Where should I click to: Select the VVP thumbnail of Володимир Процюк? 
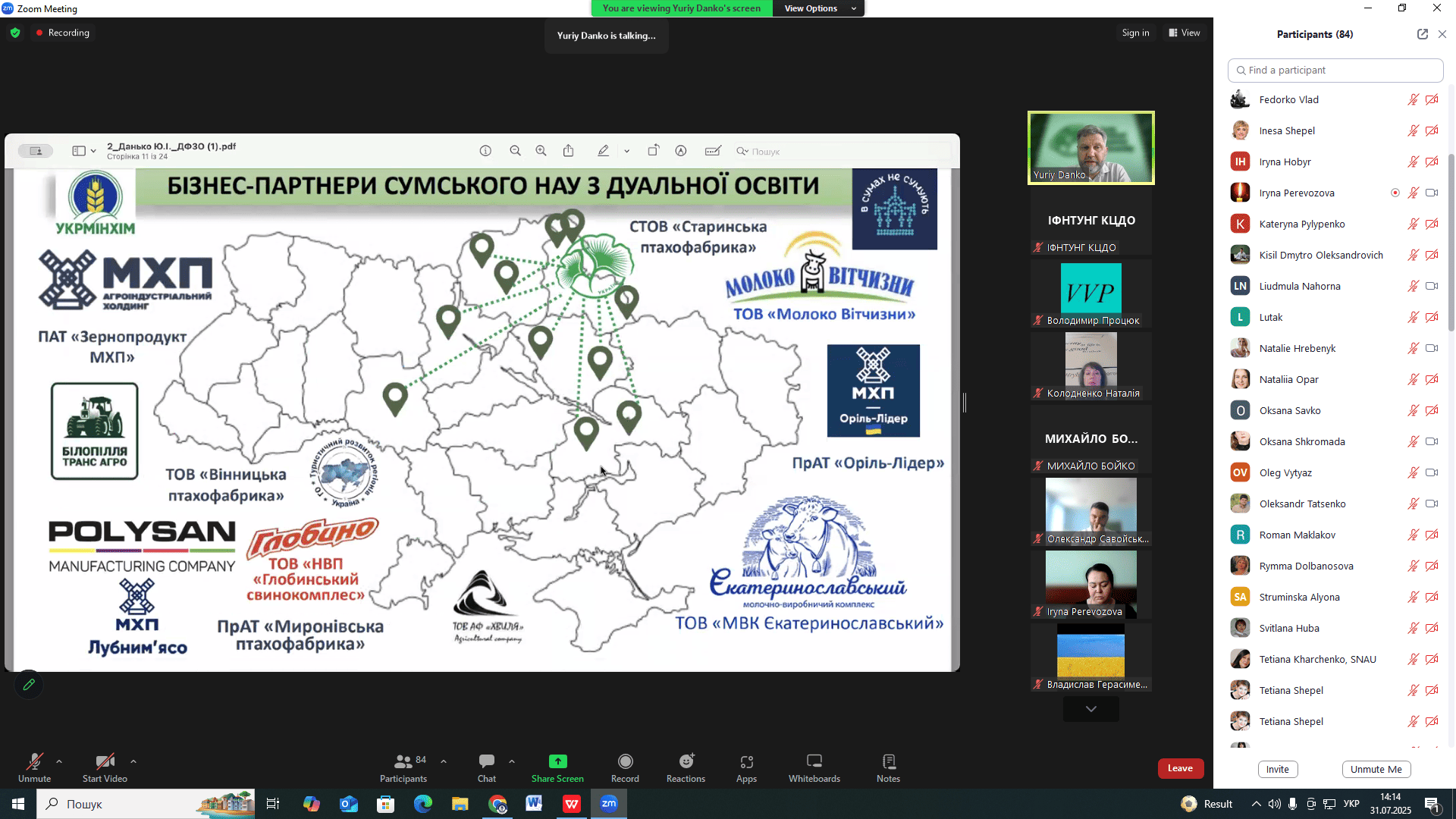[x=1090, y=294]
